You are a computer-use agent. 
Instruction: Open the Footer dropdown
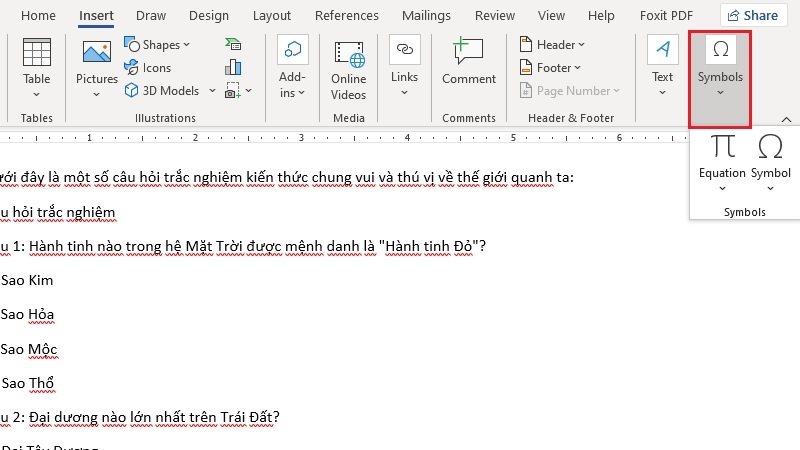point(550,67)
